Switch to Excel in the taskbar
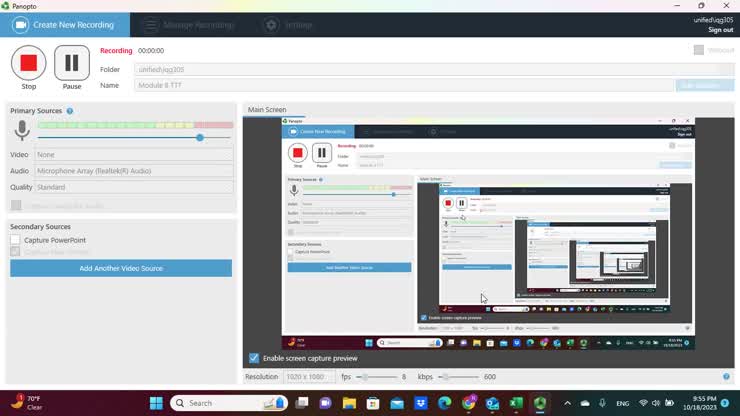The image size is (740, 416). pos(516,403)
